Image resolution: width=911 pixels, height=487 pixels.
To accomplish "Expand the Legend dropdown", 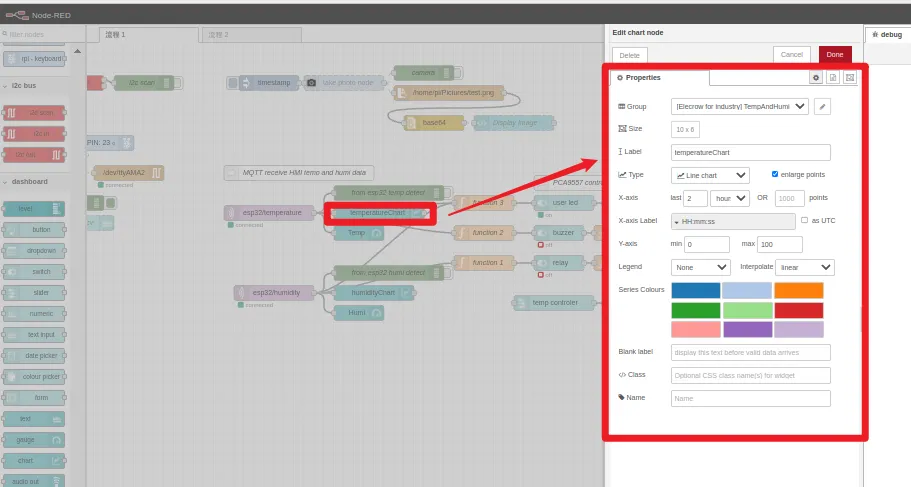I will pyautogui.click(x=700, y=267).
